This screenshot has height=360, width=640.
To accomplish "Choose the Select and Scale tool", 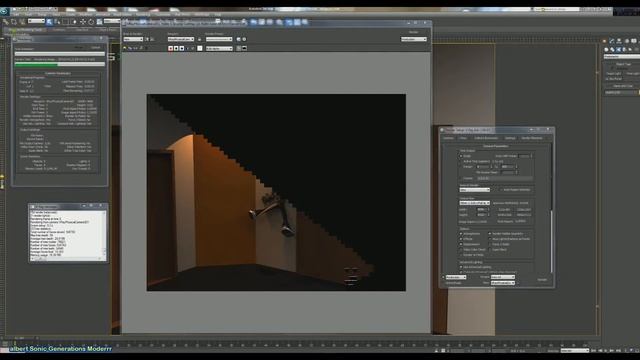I will click(99, 22).
